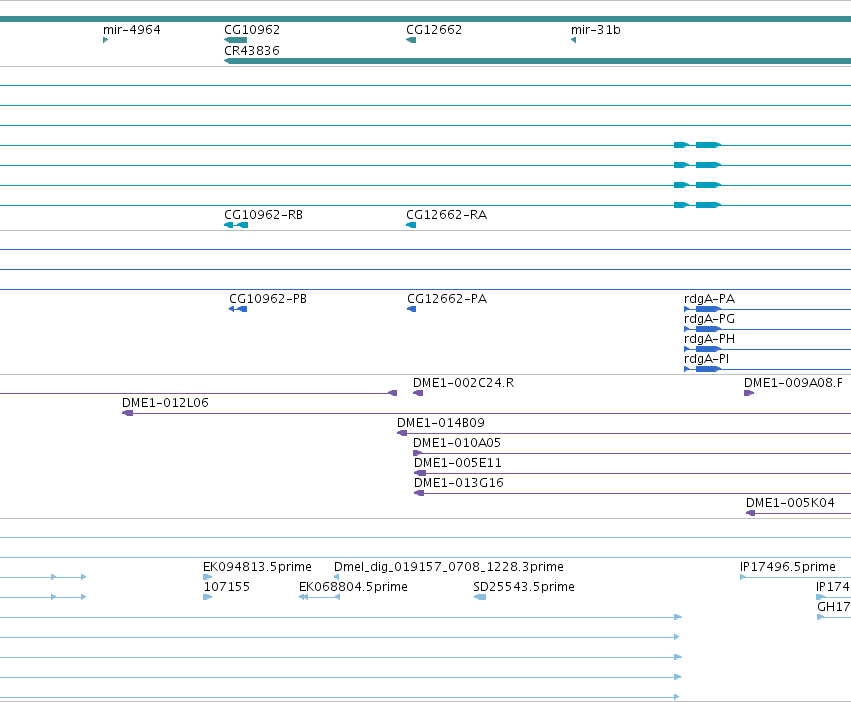
Task: Click the purple arrowhead below DME1-010A05
Action: 418,453
